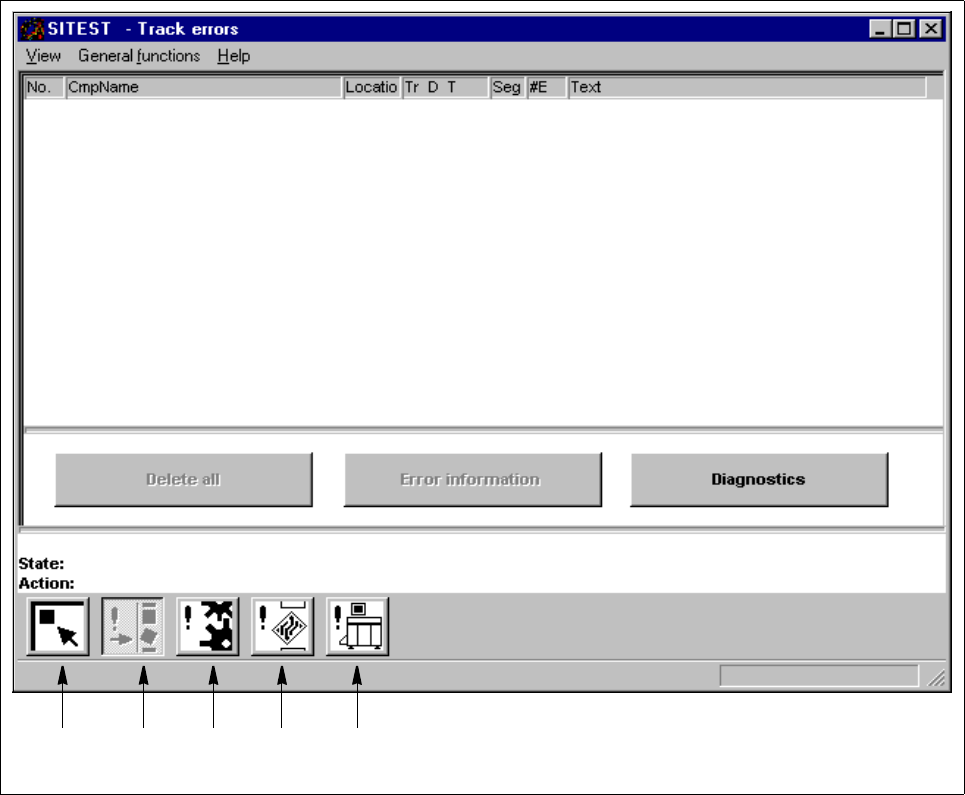Image resolution: width=965 pixels, height=795 pixels.
Task: Click the CmpName column header
Action: tap(204, 87)
